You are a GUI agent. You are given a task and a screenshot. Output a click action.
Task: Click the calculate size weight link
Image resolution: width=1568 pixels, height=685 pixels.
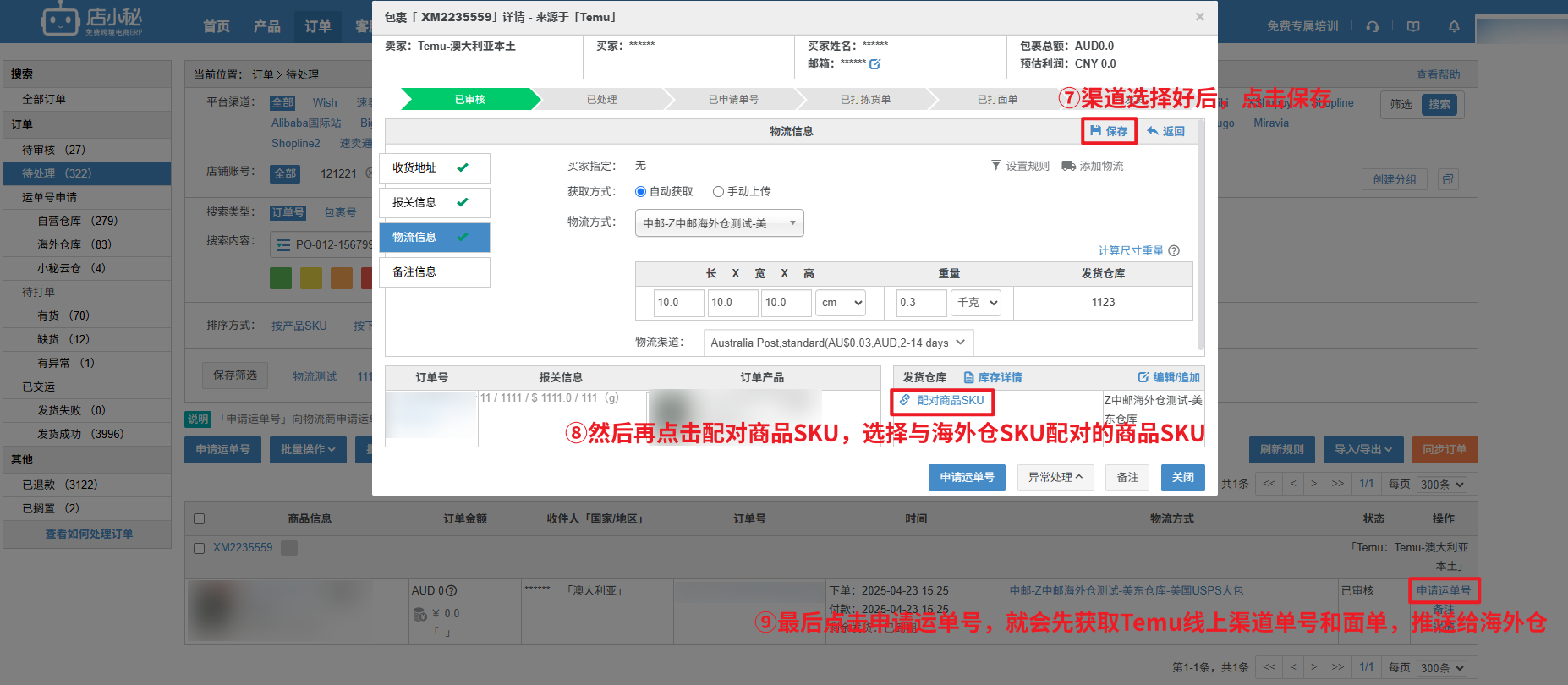1131,250
